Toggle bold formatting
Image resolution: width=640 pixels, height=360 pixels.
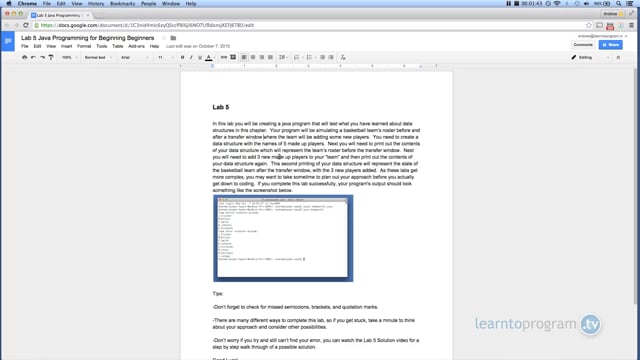coord(182,58)
